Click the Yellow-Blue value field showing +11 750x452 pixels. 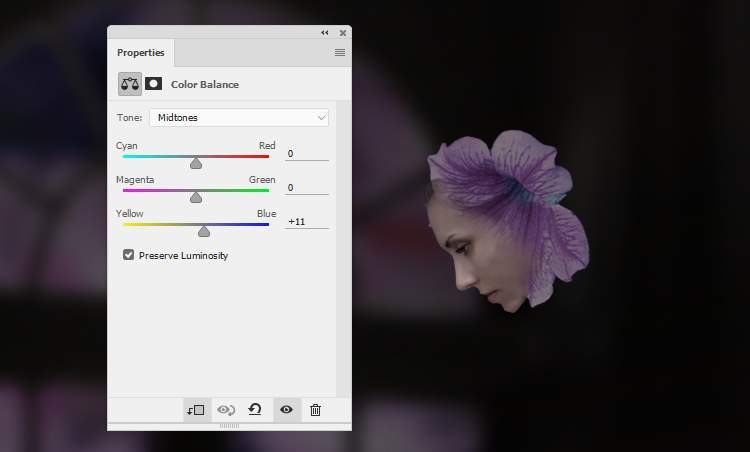click(307, 221)
